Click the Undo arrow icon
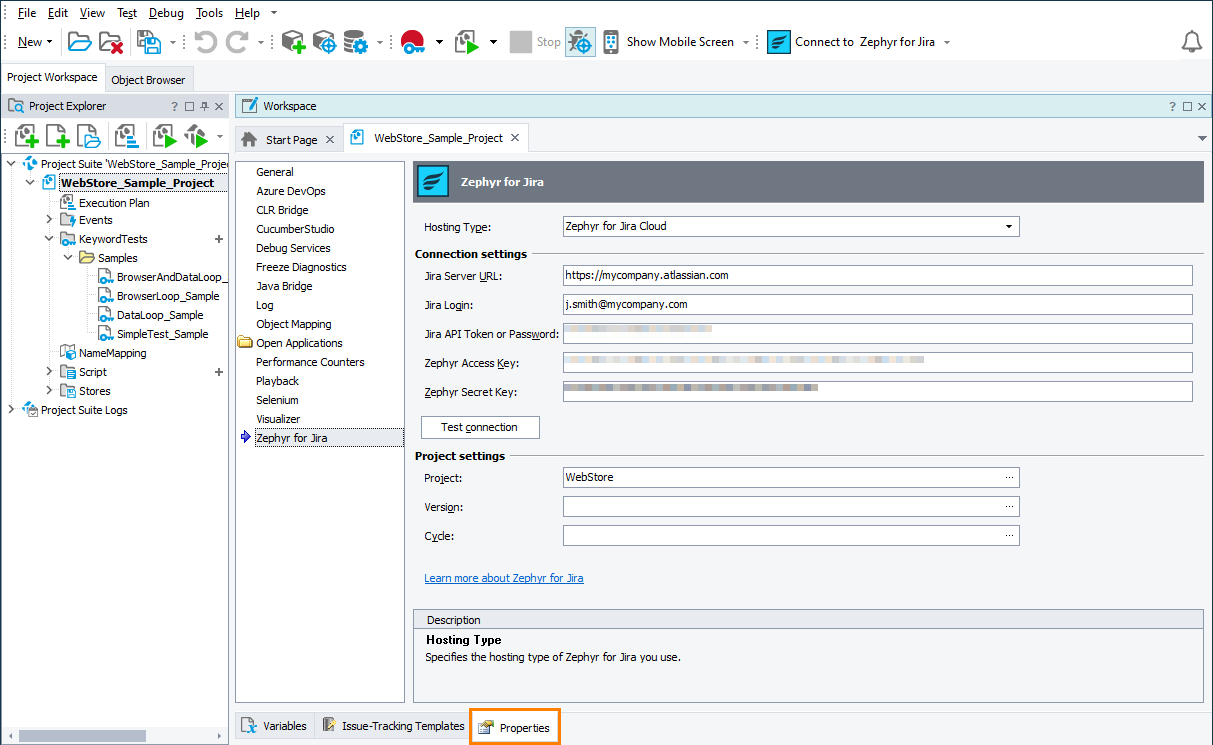Image resolution: width=1213 pixels, height=745 pixels. point(207,42)
